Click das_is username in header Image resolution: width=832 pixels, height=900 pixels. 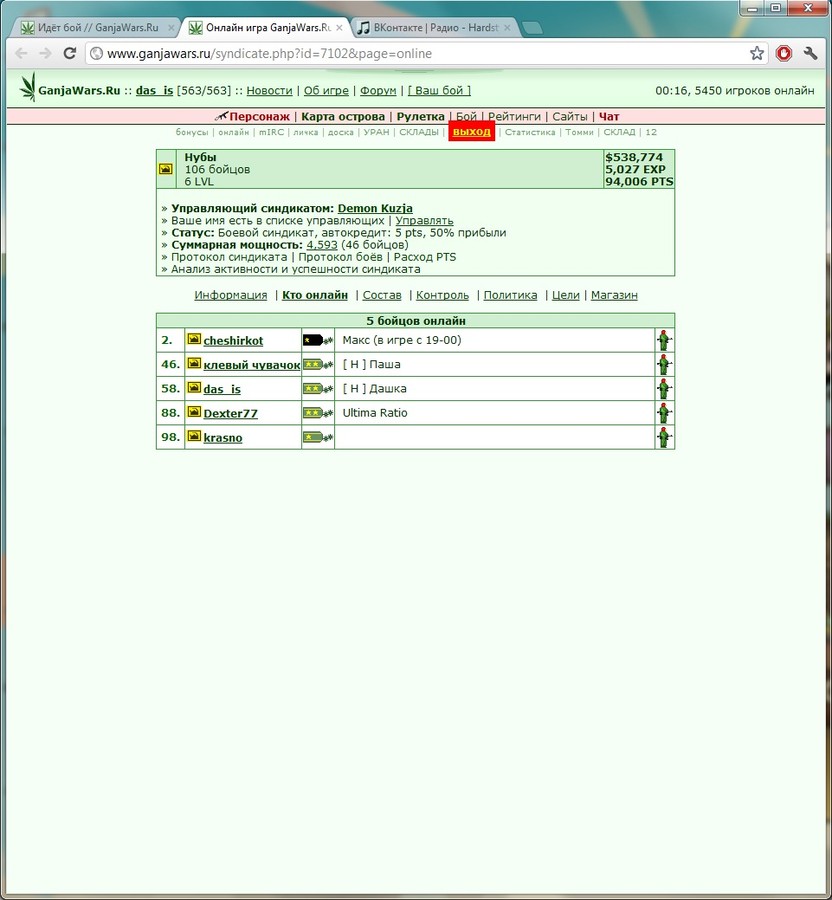(154, 91)
